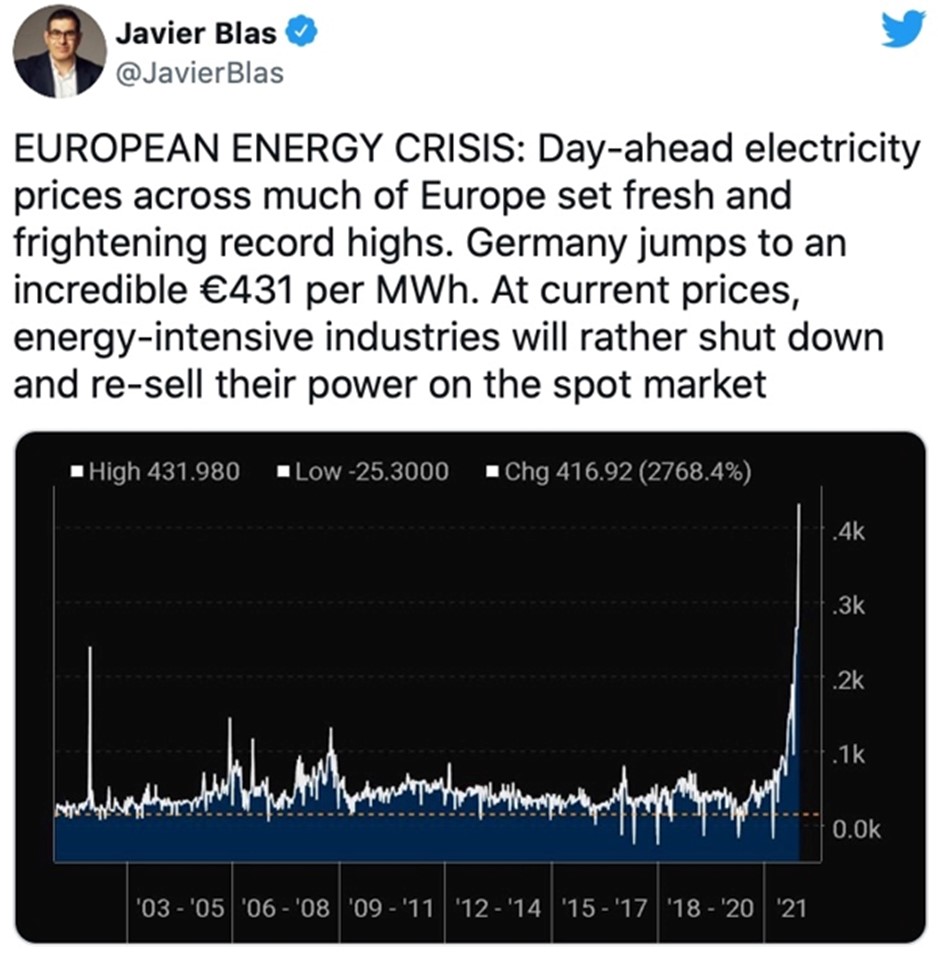This screenshot has height=953, width=938.
Task: Select the '15 - '17 period label
Action: [608, 908]
